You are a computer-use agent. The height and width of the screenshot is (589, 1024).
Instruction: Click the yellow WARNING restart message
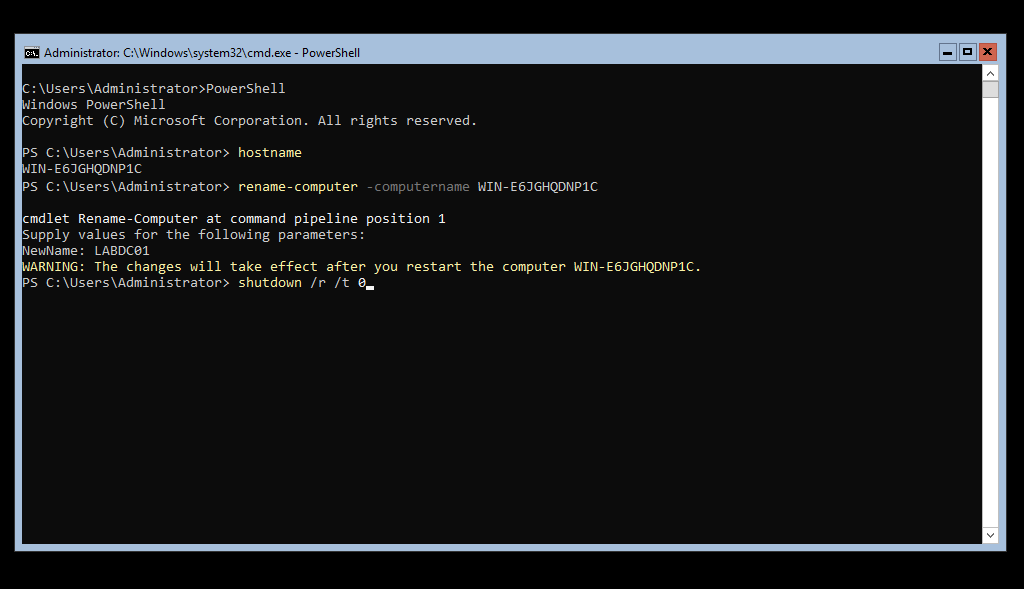point(361,267)
